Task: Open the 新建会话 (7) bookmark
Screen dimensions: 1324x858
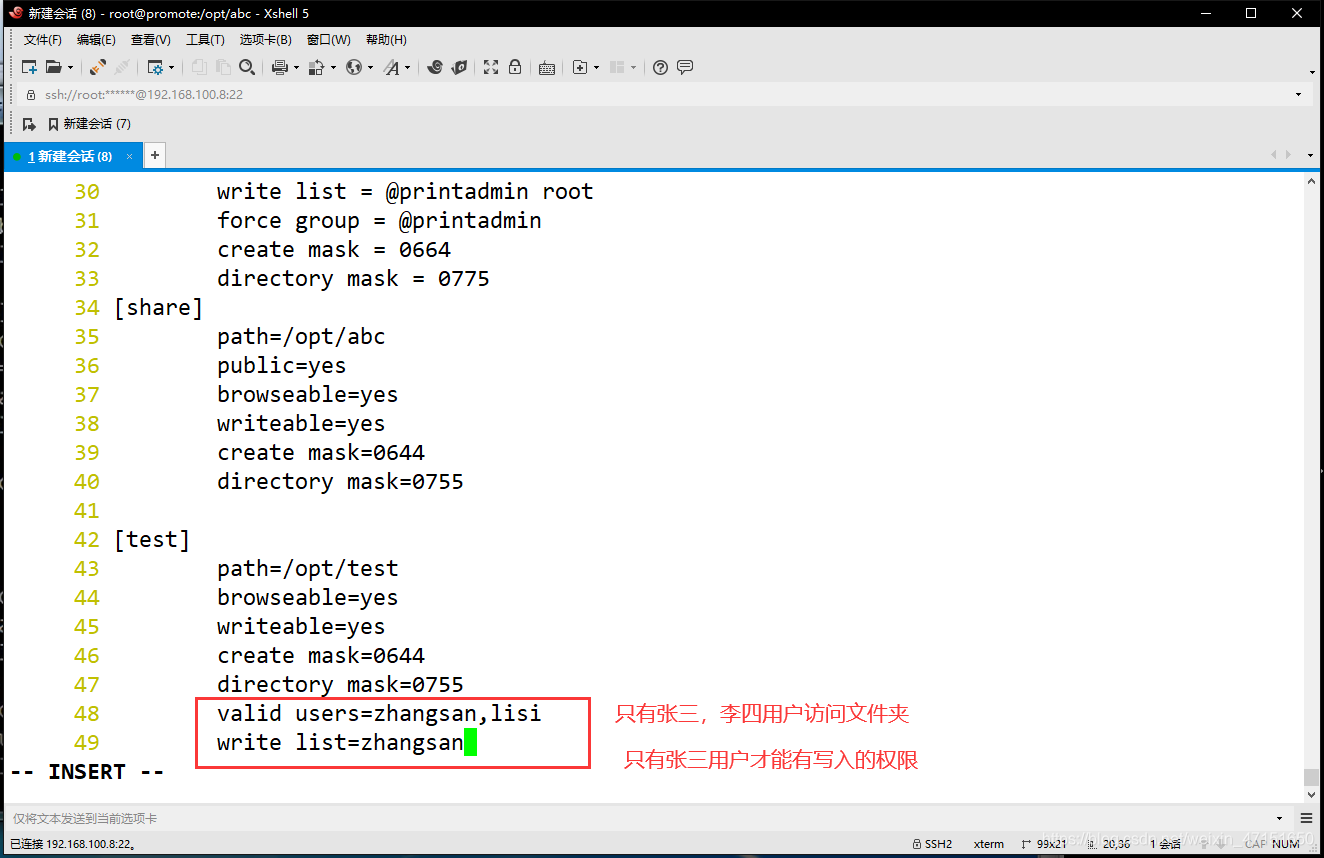Action: (89, 124)
